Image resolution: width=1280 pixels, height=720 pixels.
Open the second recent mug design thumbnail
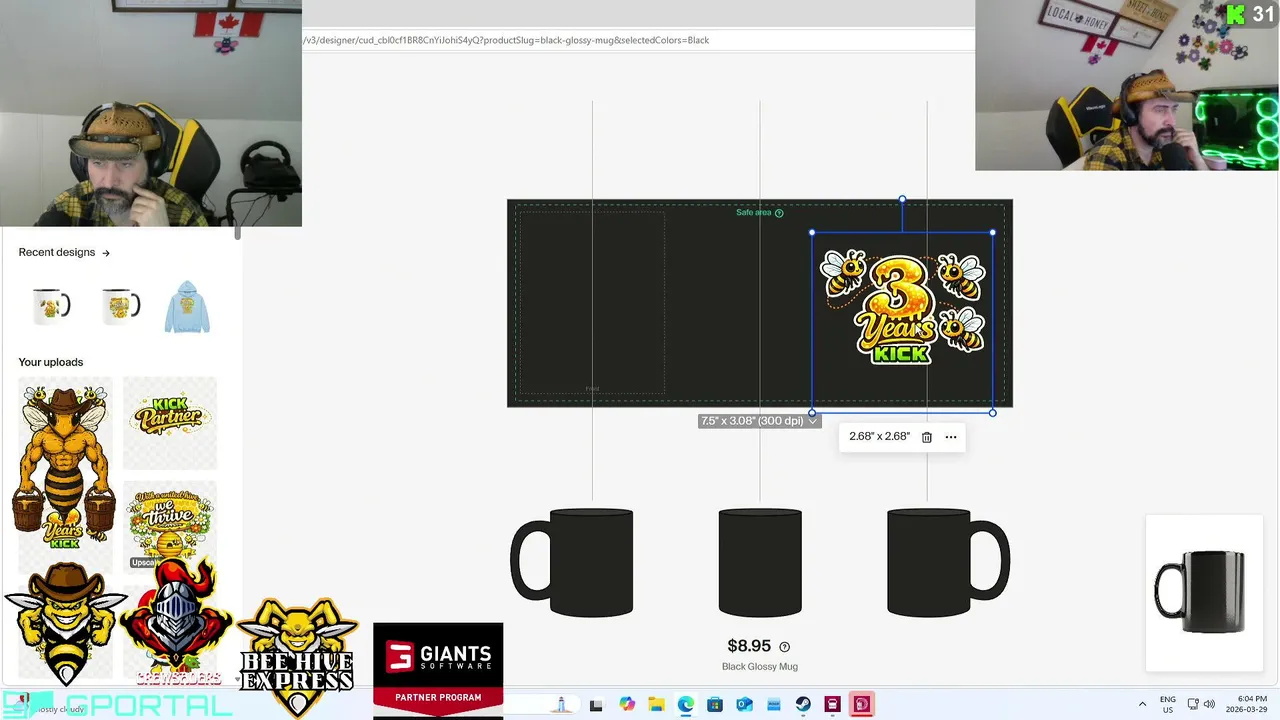click(x=121, y=306)
